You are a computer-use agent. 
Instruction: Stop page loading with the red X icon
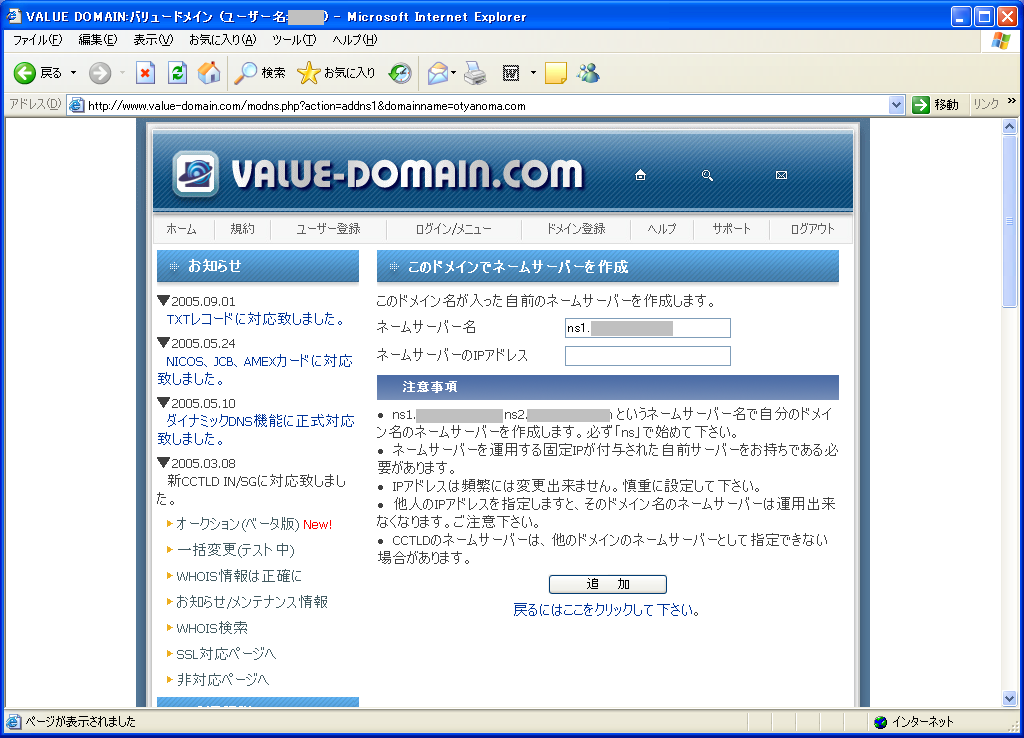point(145,73)
